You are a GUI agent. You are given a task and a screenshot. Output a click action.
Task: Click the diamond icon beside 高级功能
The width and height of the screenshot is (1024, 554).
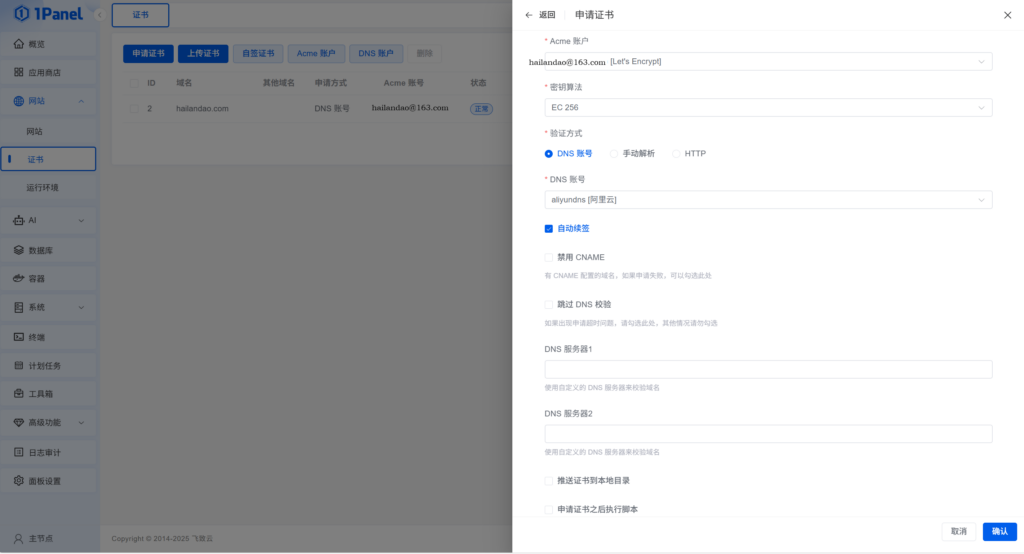pos(18,422)
